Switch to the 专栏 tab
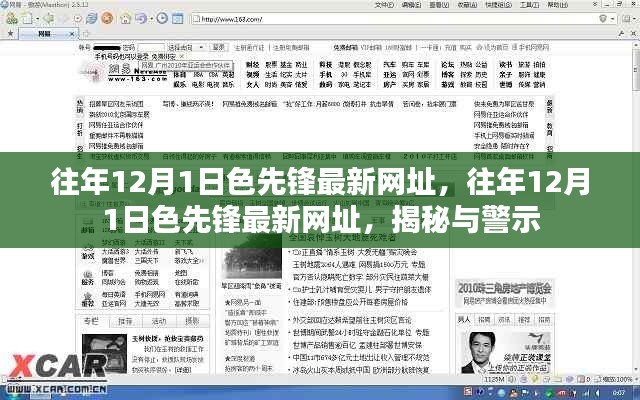This screenshot has width=640, height=400. tap(91, 321)
